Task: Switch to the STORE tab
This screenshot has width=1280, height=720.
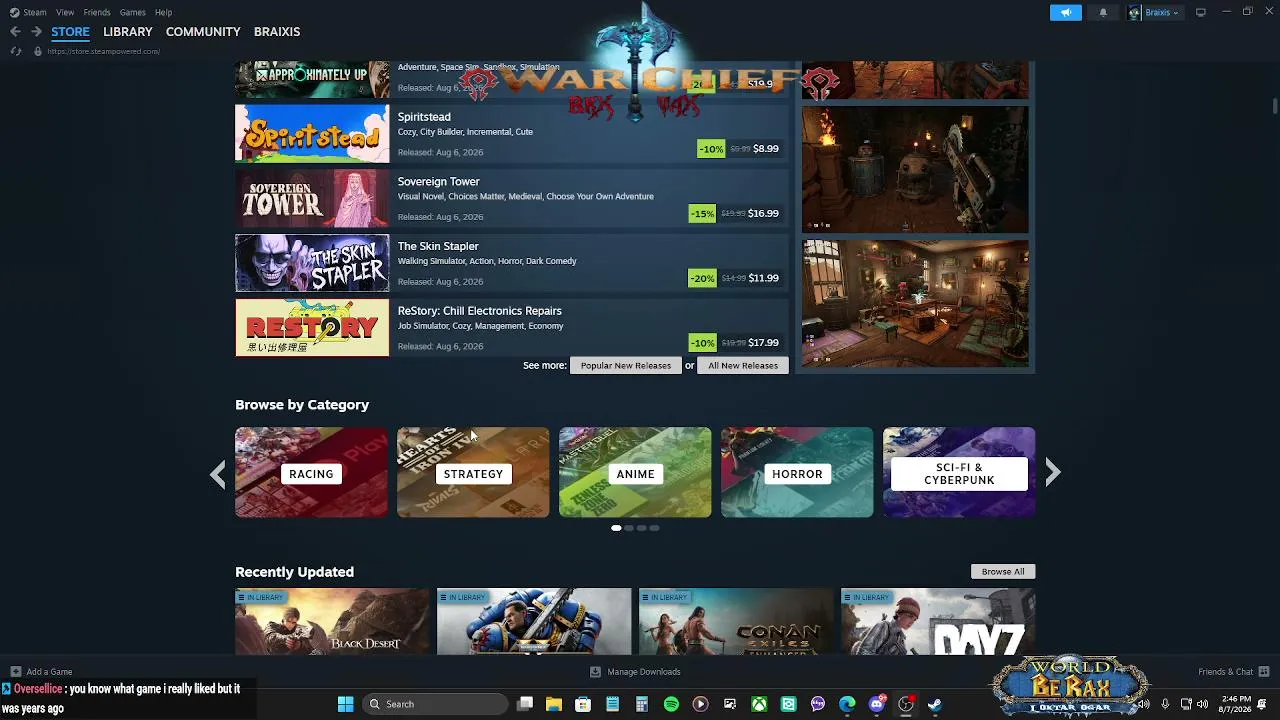Action: coord(70,32)
